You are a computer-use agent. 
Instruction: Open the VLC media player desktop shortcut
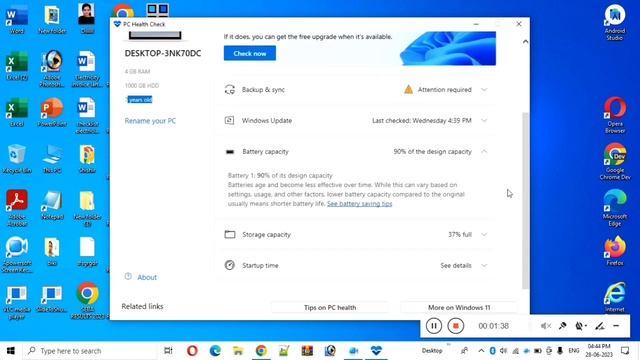click(17, 301)
